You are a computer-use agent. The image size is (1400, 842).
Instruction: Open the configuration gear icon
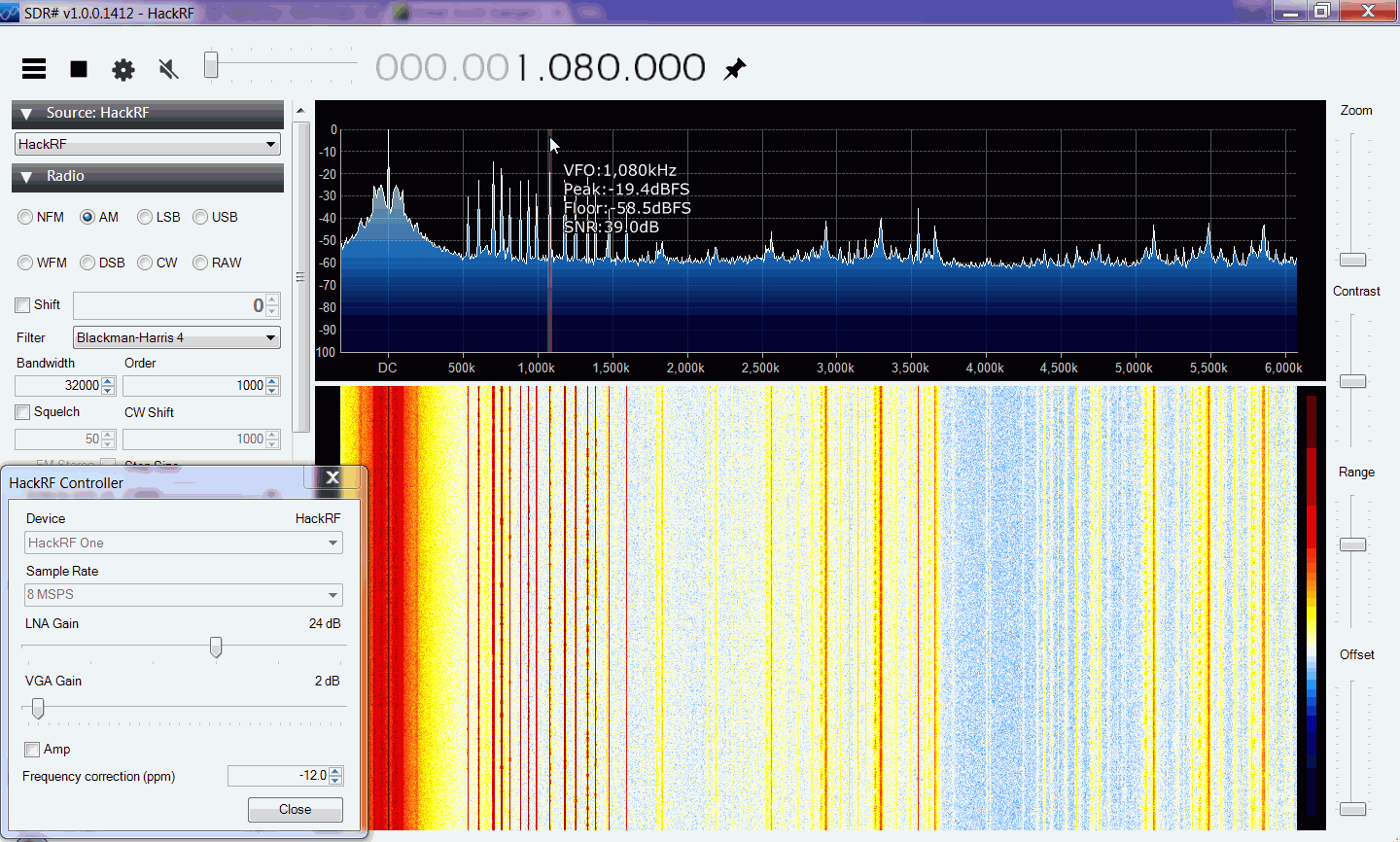[x=123, y=69]
